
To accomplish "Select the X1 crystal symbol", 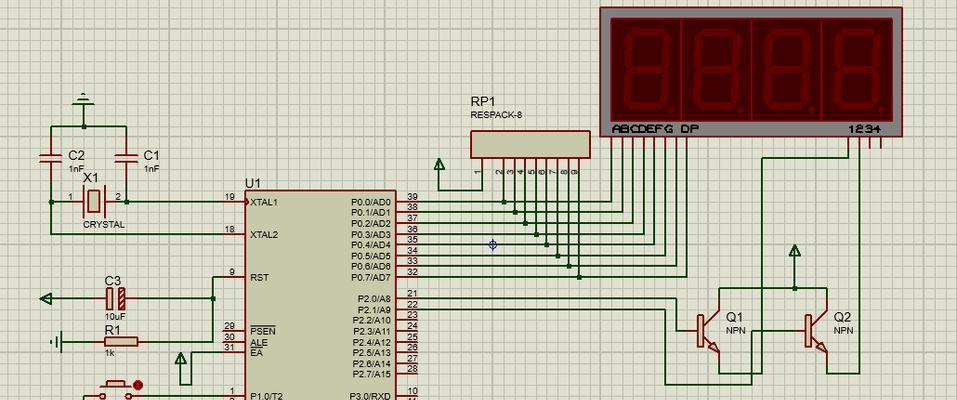I will (x=93, y=202).
